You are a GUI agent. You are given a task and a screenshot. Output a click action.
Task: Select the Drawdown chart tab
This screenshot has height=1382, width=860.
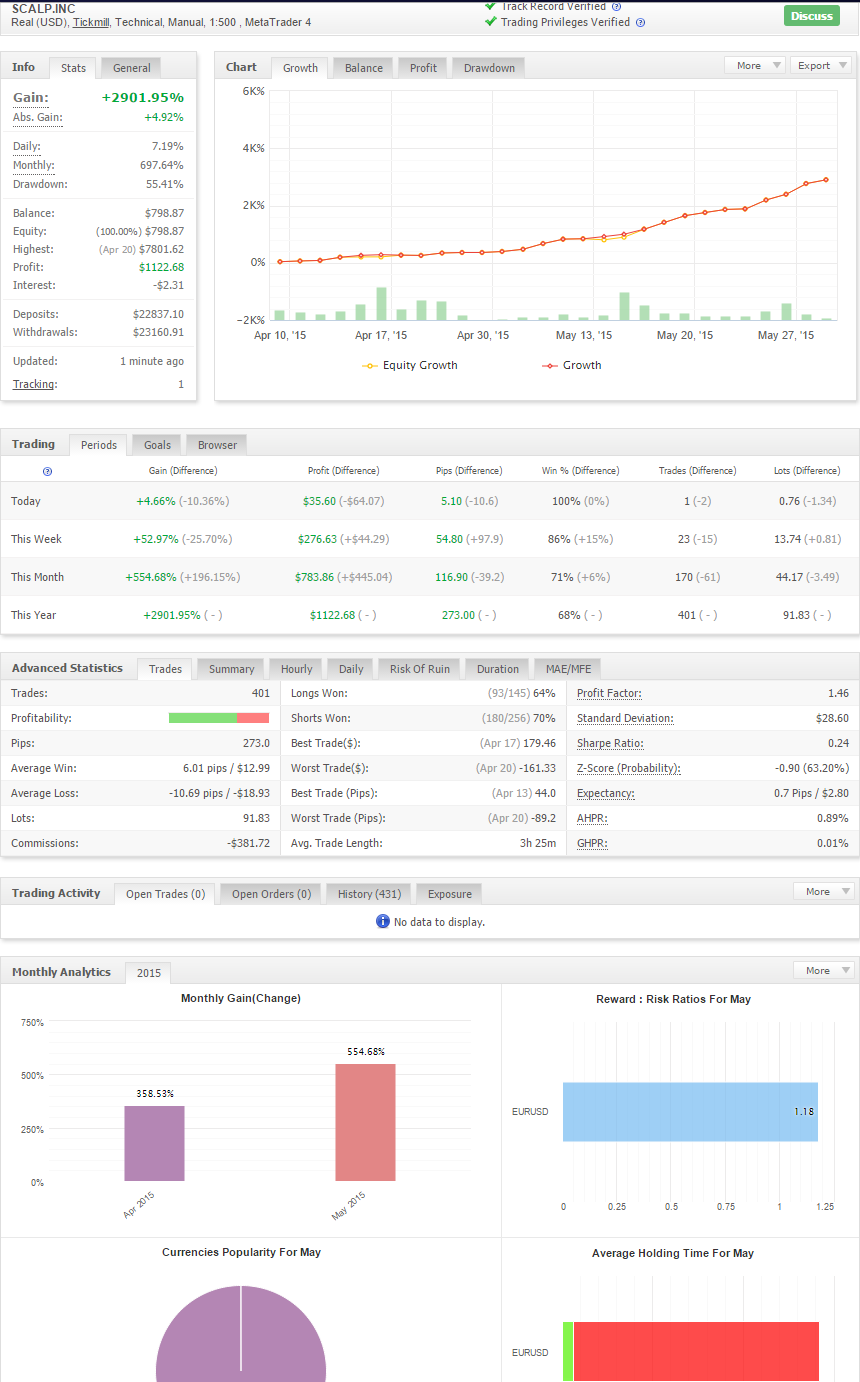pos(489,68)
